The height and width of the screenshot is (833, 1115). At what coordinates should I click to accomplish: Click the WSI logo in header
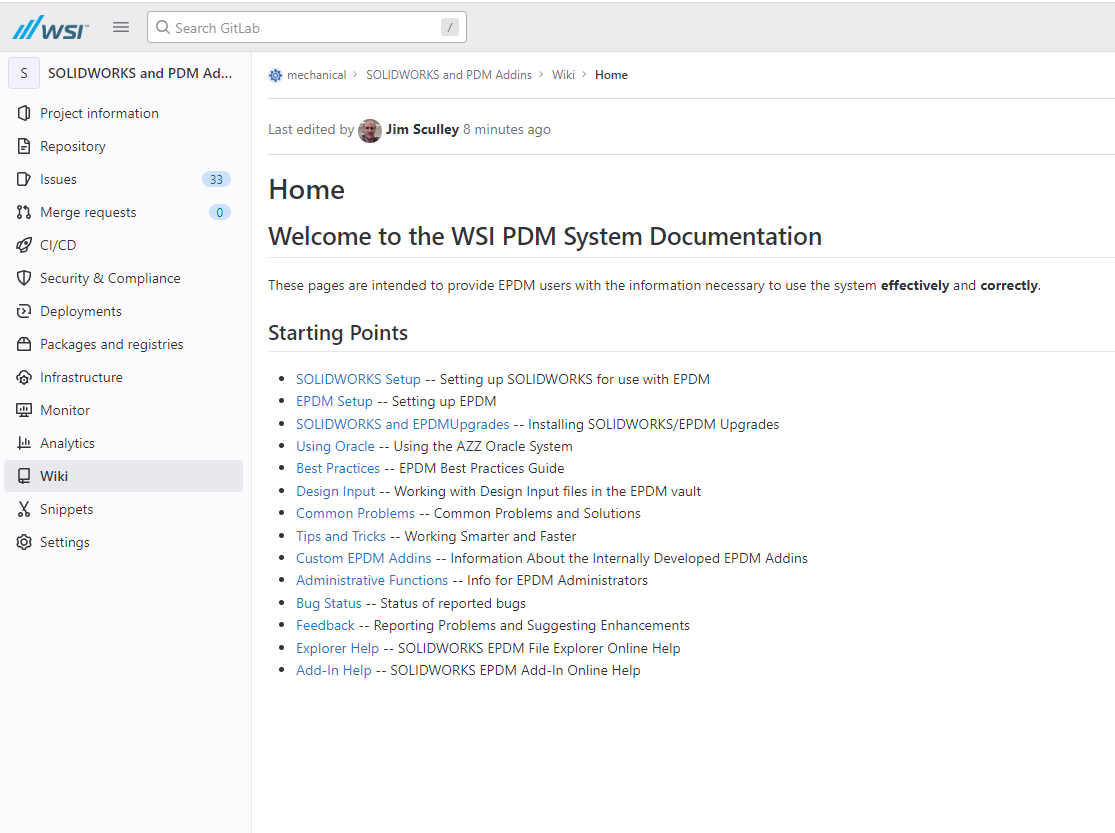point(50,27)
